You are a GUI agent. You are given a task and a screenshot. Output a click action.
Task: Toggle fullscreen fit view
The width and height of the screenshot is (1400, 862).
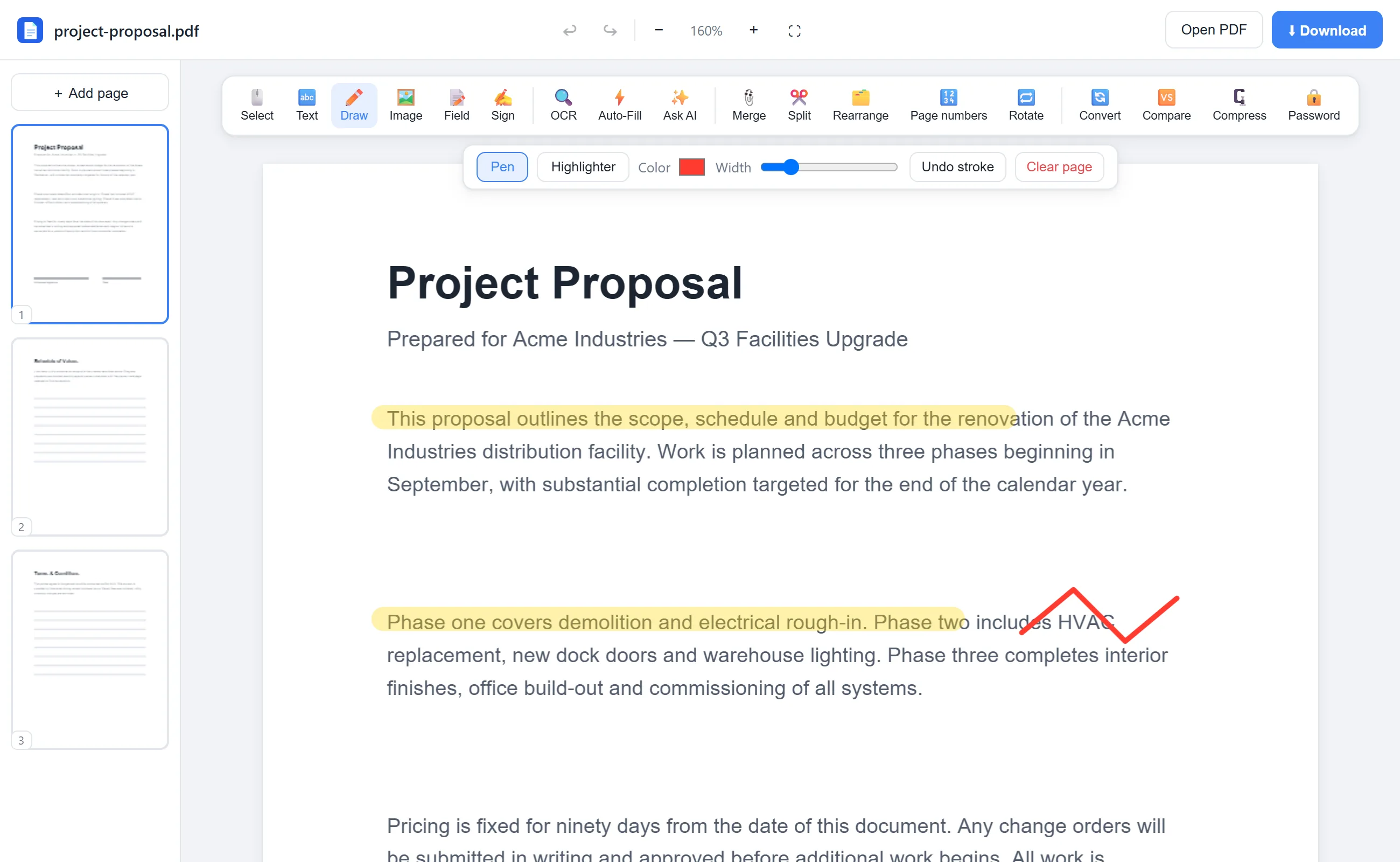794,30
